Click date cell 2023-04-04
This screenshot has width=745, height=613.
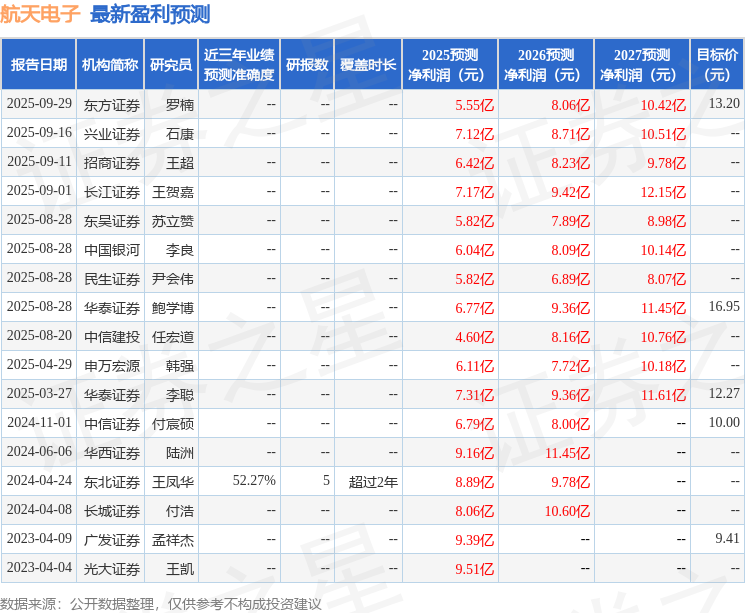point(39,567)
